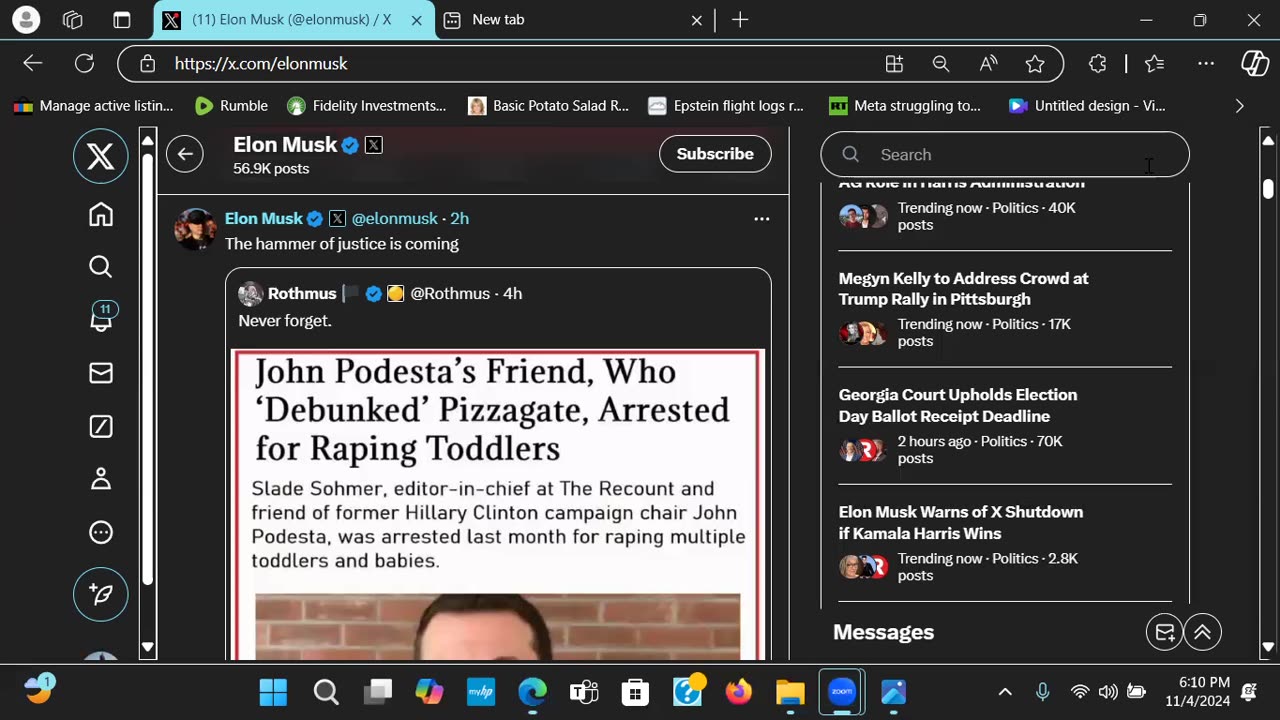Click the Zoom magnifier in address bar
Screen dimensions: 1280x720
pyautogui.click(x=941, y=64)
